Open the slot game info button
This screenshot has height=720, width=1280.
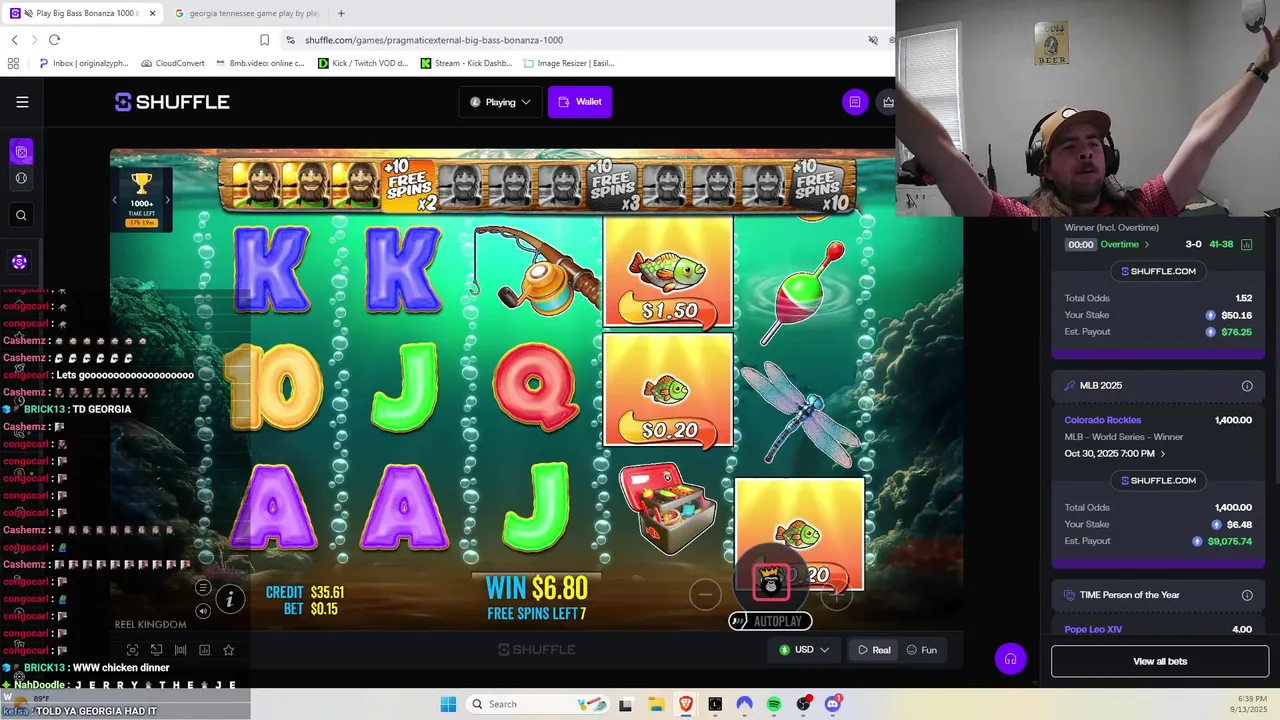pos(229,599)
